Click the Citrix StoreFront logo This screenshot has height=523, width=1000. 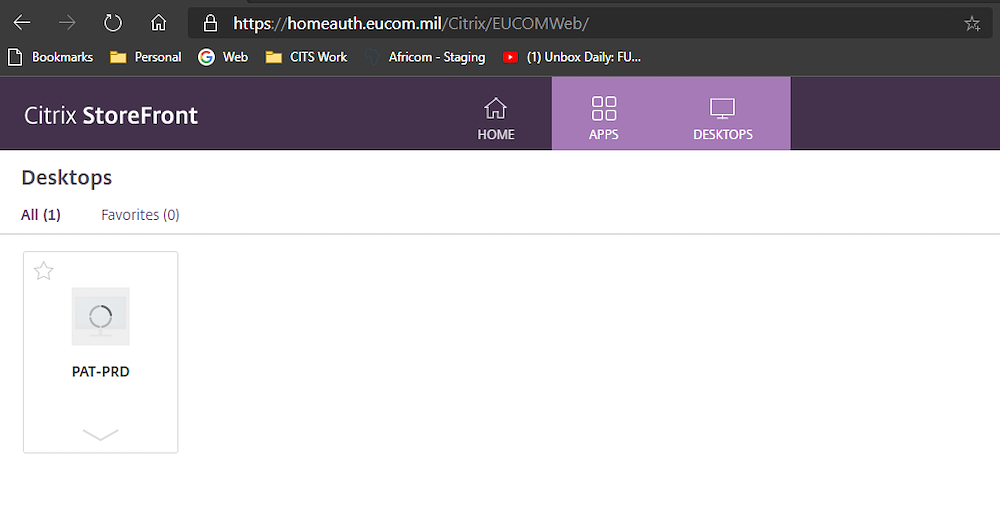tap(111, 115)
